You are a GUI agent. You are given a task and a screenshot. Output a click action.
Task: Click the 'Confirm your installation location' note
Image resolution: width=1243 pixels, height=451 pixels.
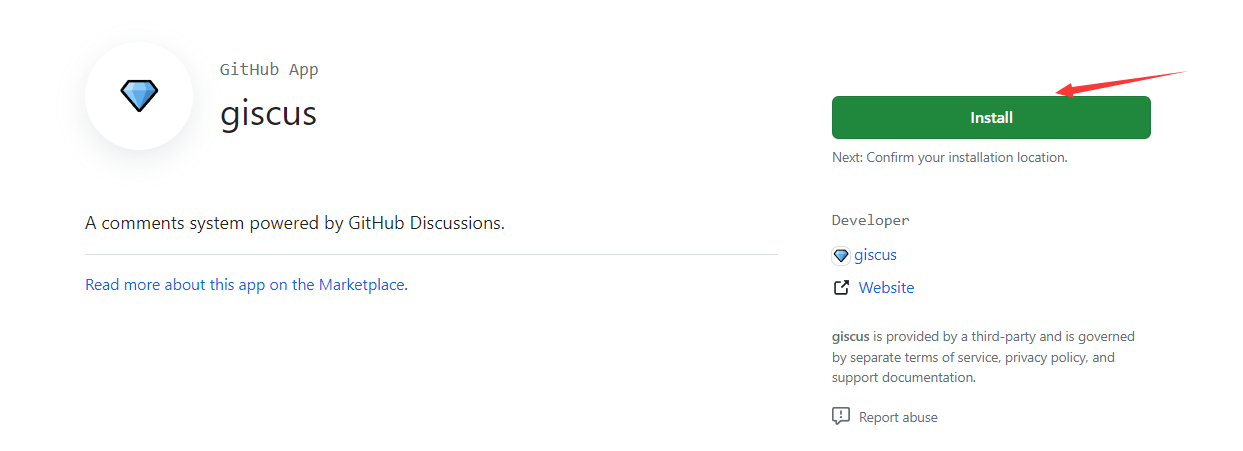point(949,158)
